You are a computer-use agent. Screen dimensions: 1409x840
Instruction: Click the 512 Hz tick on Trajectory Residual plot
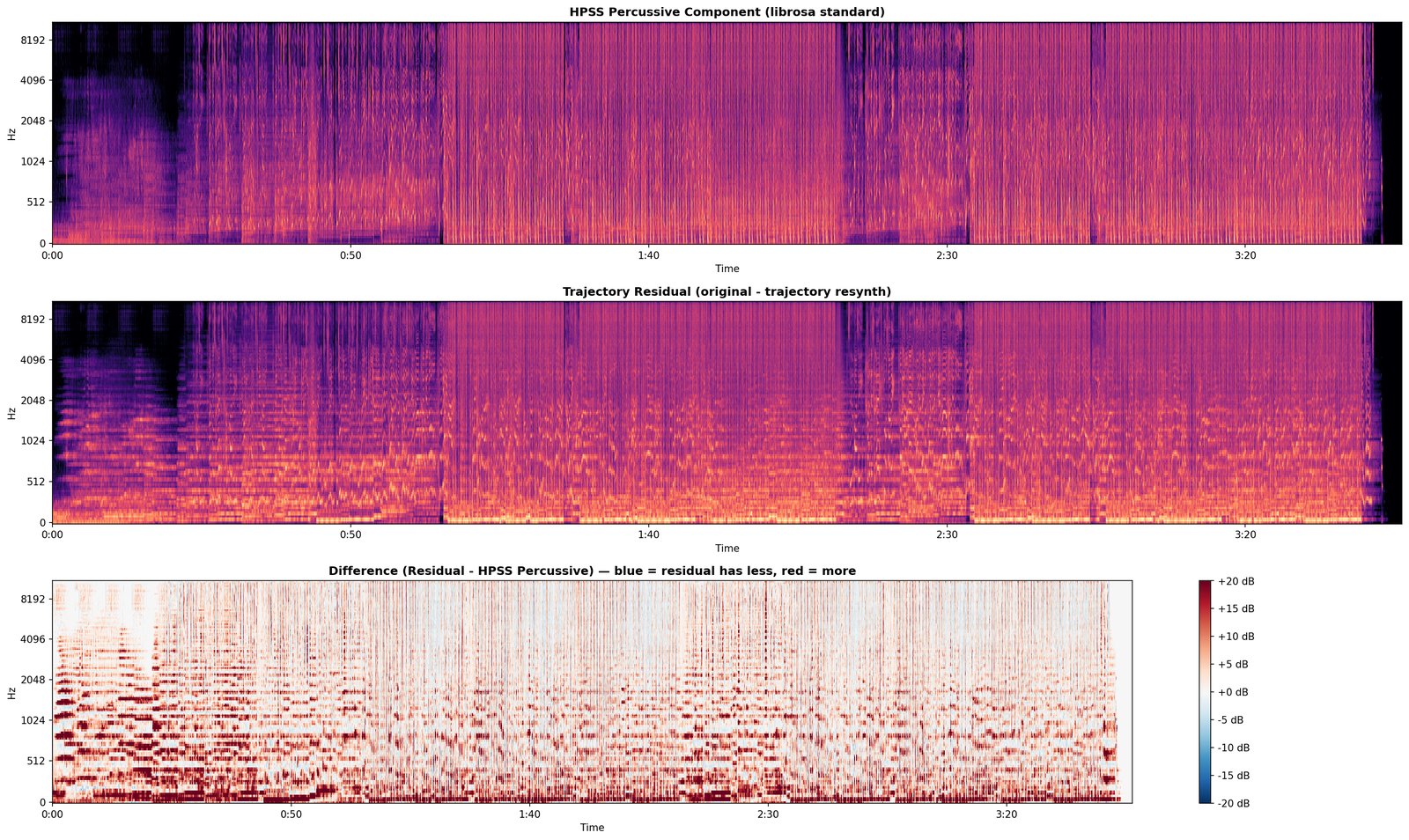35,481
